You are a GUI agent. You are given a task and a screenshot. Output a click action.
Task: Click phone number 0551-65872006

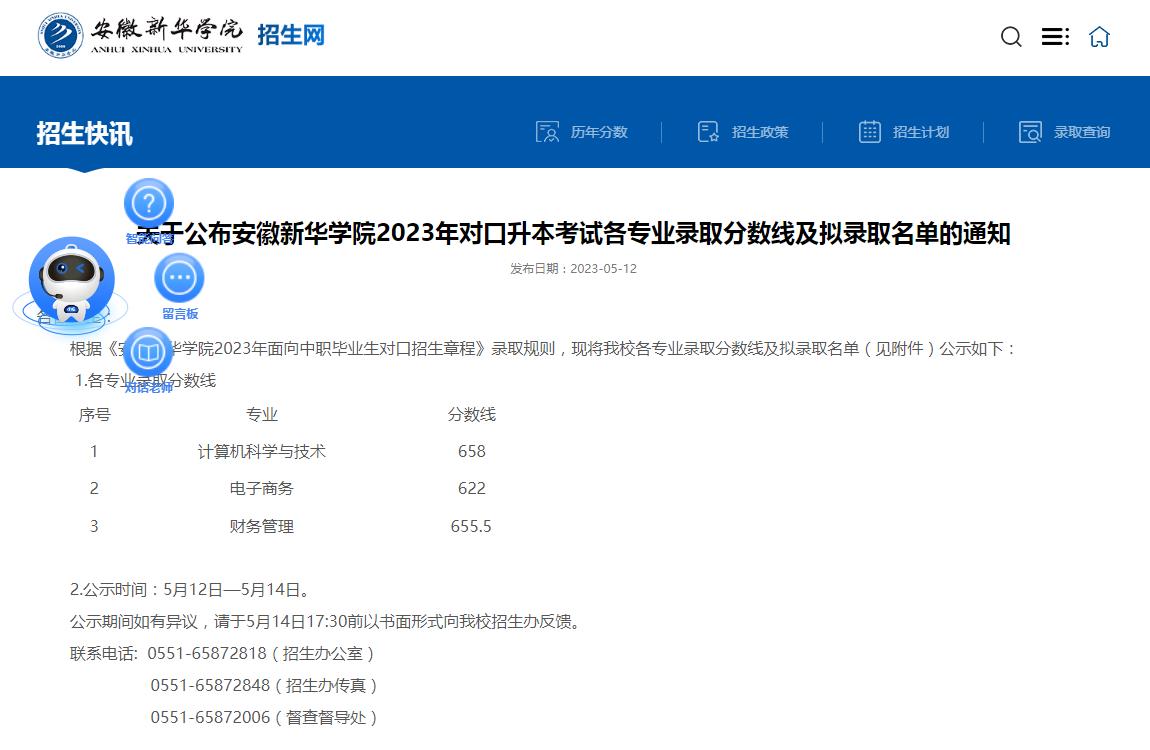click(x=210, y=718)
